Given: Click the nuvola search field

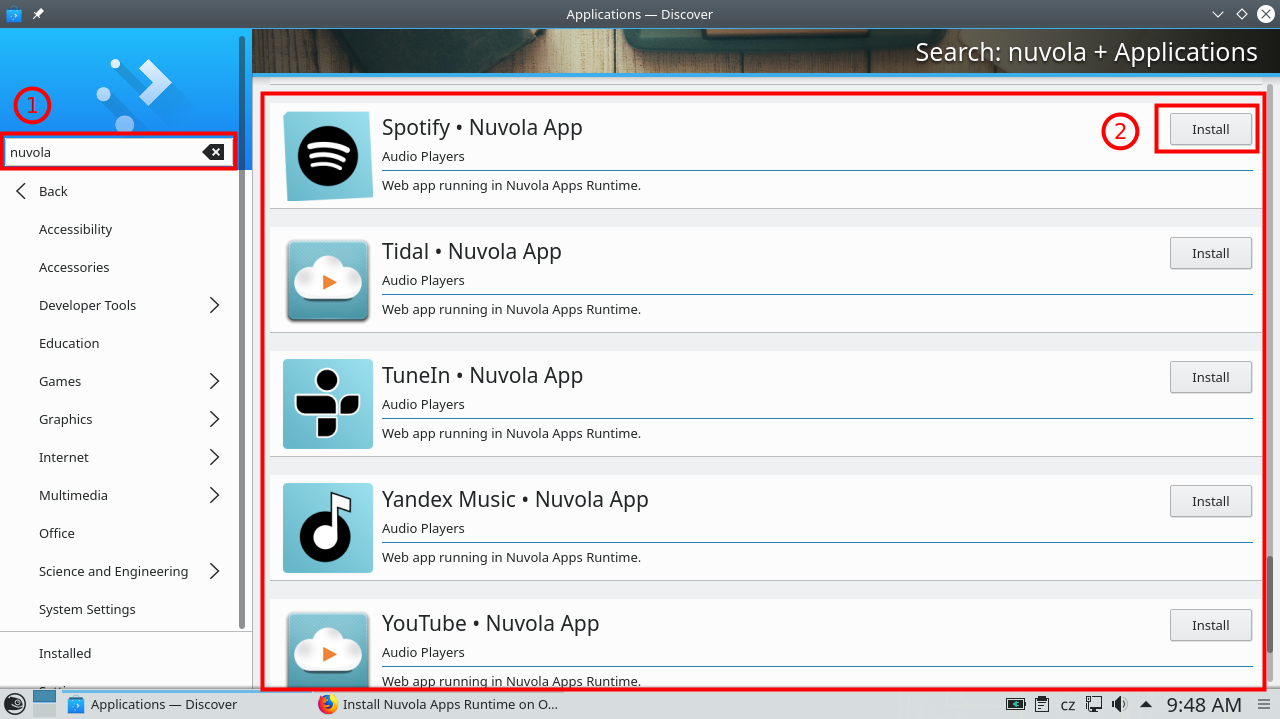Looking at the screenshot, I should [x=100, y=152].
